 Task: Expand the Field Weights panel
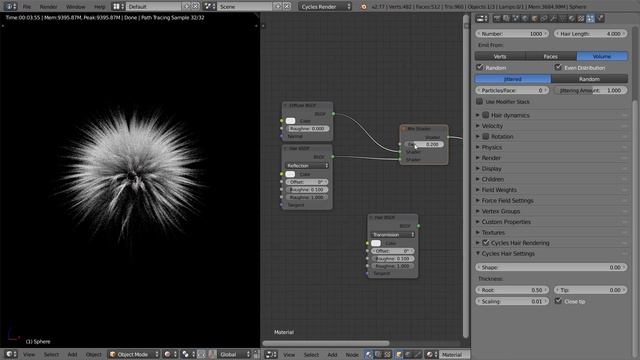(499, 190)
